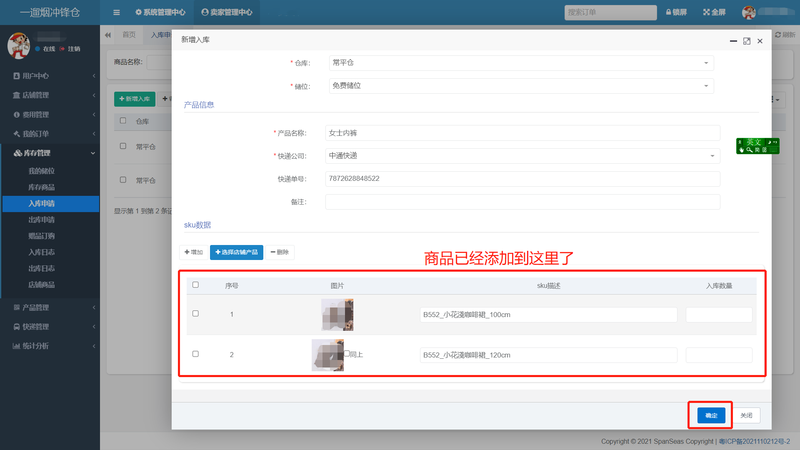Tick first 常平仓 row checkbox in background table
Viewport: 800px width, 450px height.
(x=123, y=146)
